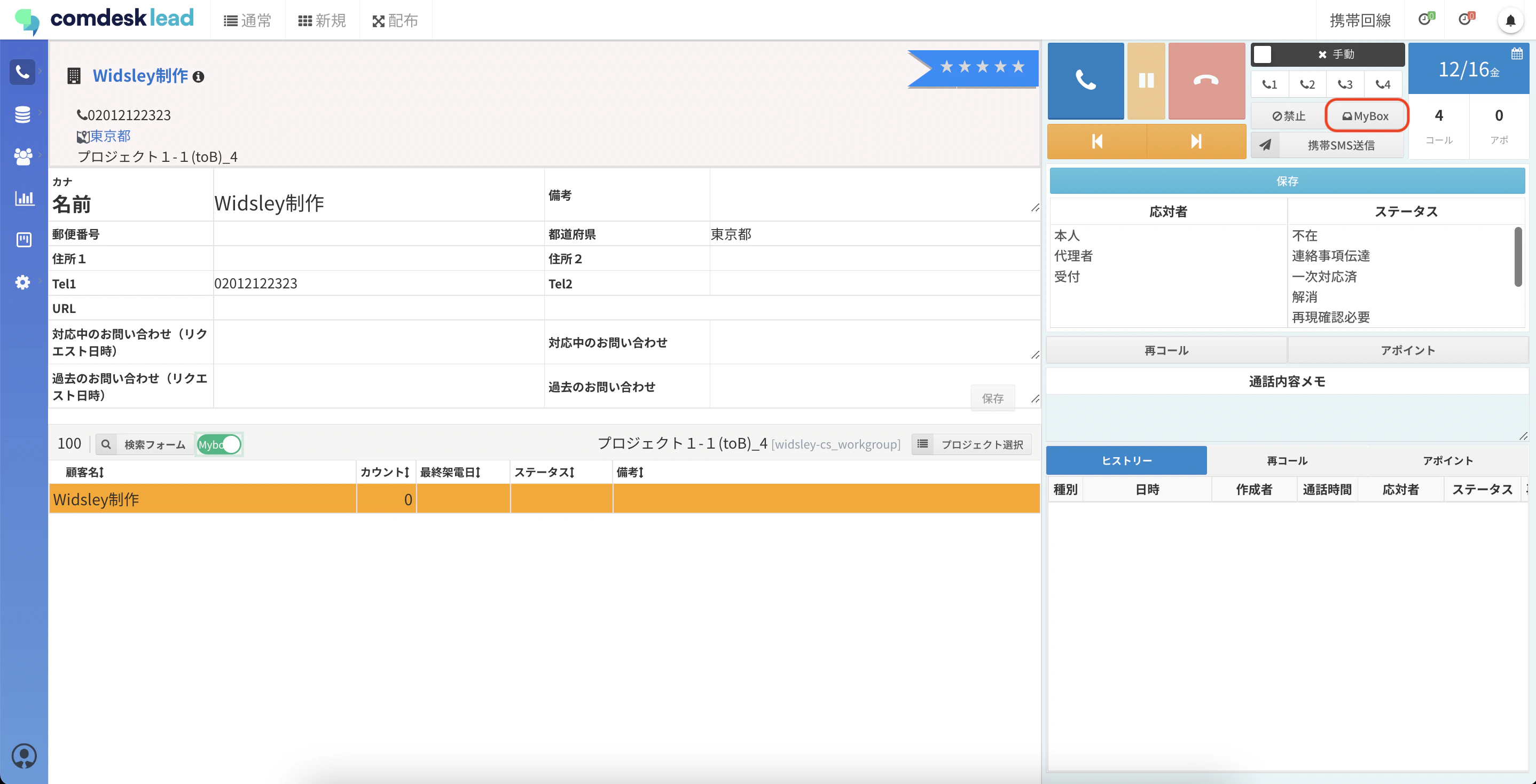Click the small 保存 button in form
The image size is (1536, 784).
tap(993, 398)
